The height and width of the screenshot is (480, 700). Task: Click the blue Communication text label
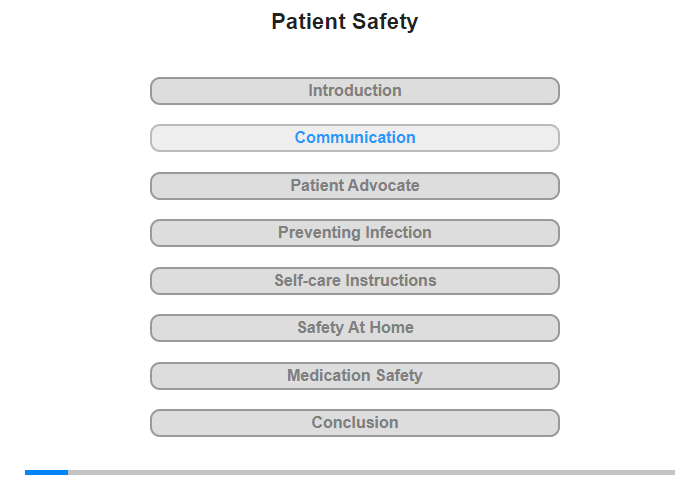355,138
